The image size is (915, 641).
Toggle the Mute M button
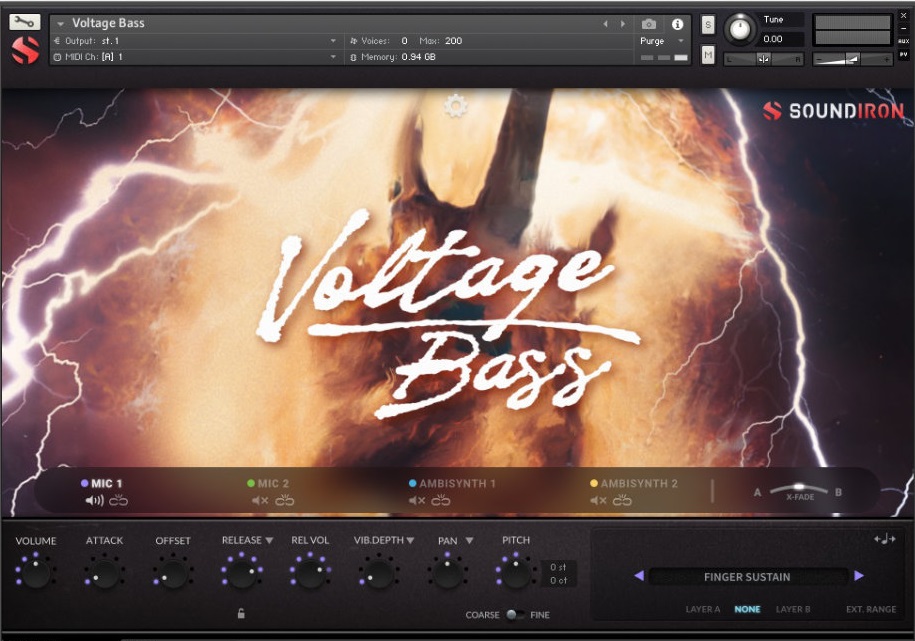pyautogui.click(x=708, y=55)
